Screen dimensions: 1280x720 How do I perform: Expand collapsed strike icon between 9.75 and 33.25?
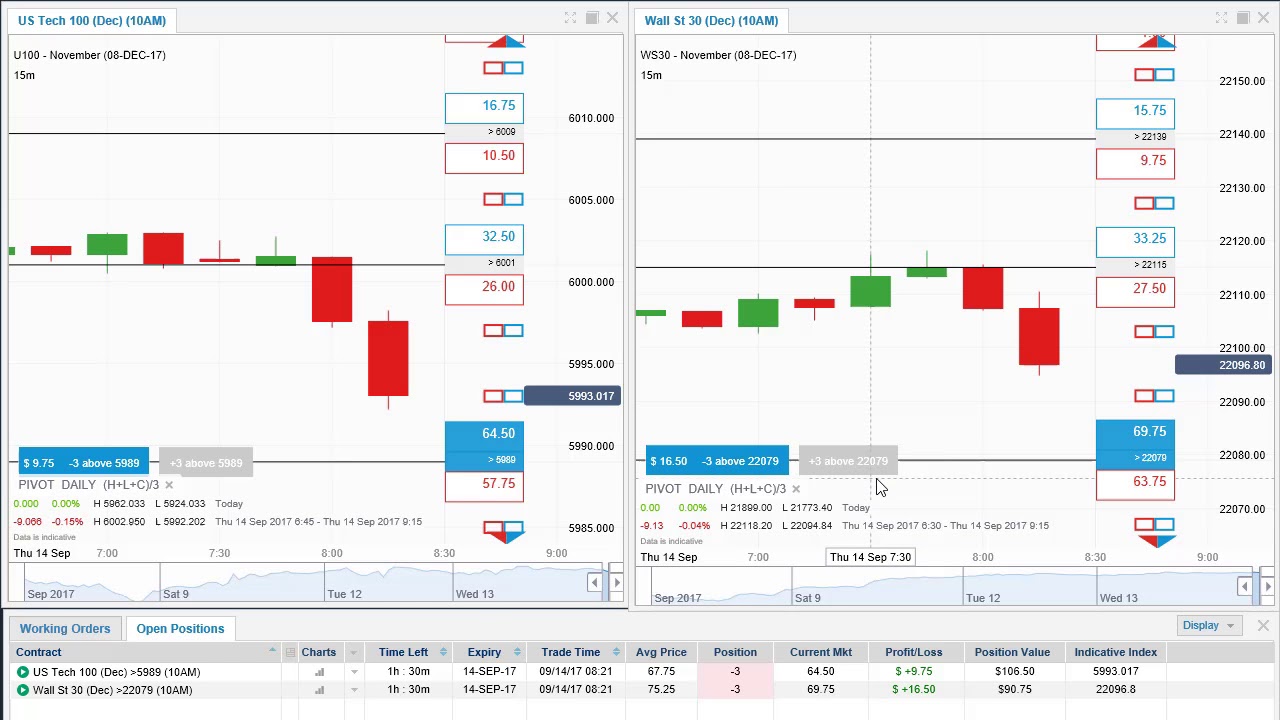click(1154, 203)
